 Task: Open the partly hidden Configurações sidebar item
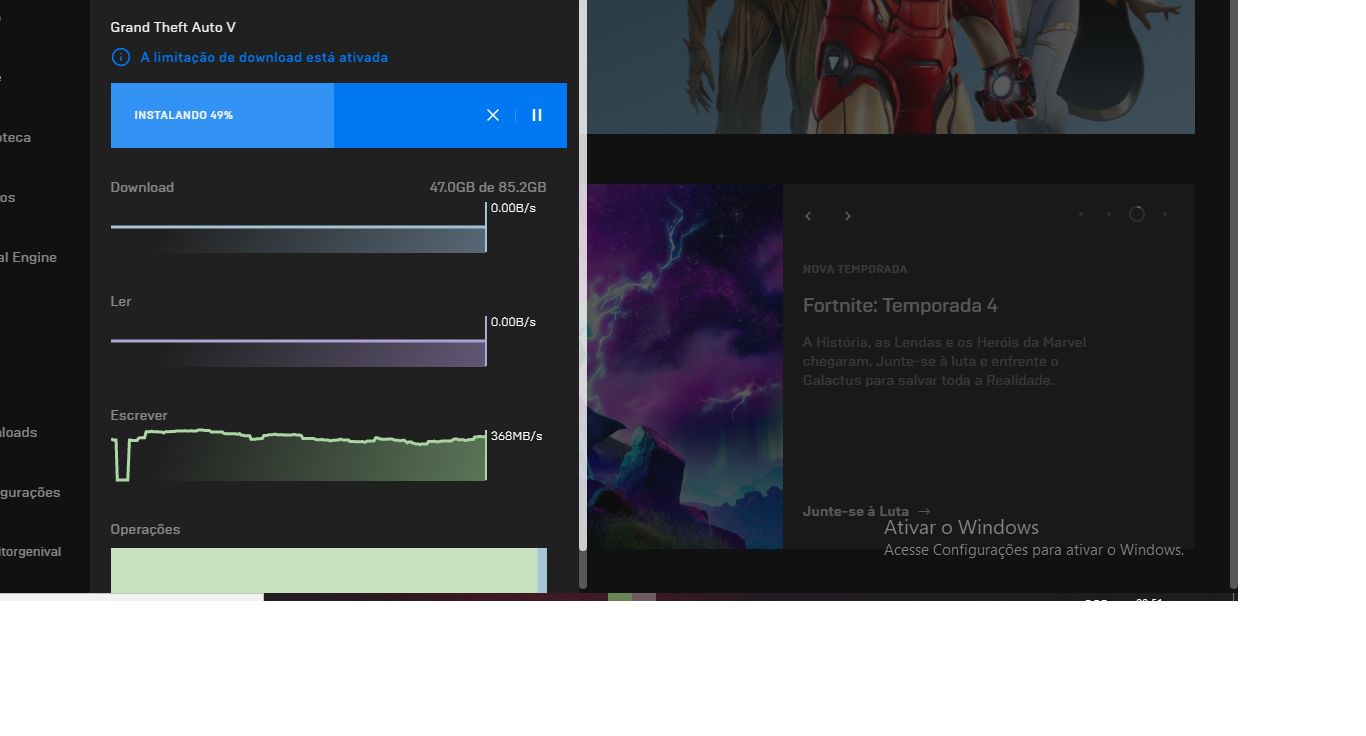point(30,492)
